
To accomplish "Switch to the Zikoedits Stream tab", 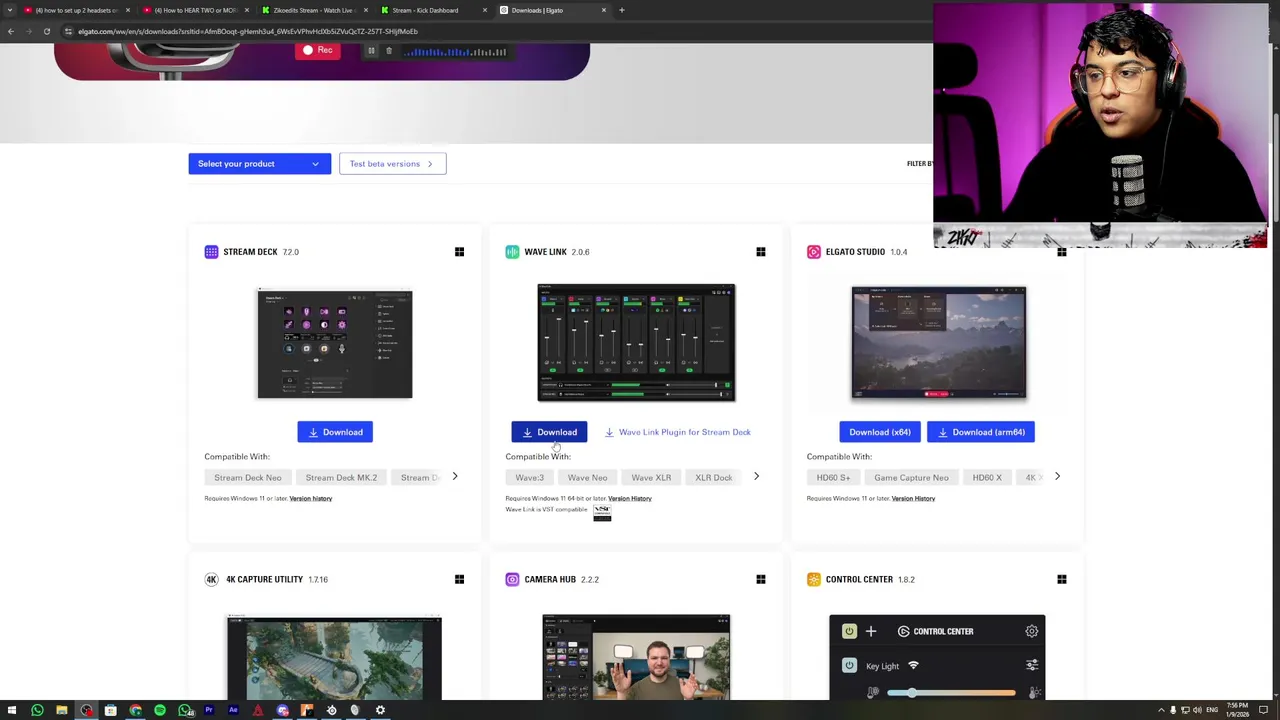I will [x=314, y=10].
